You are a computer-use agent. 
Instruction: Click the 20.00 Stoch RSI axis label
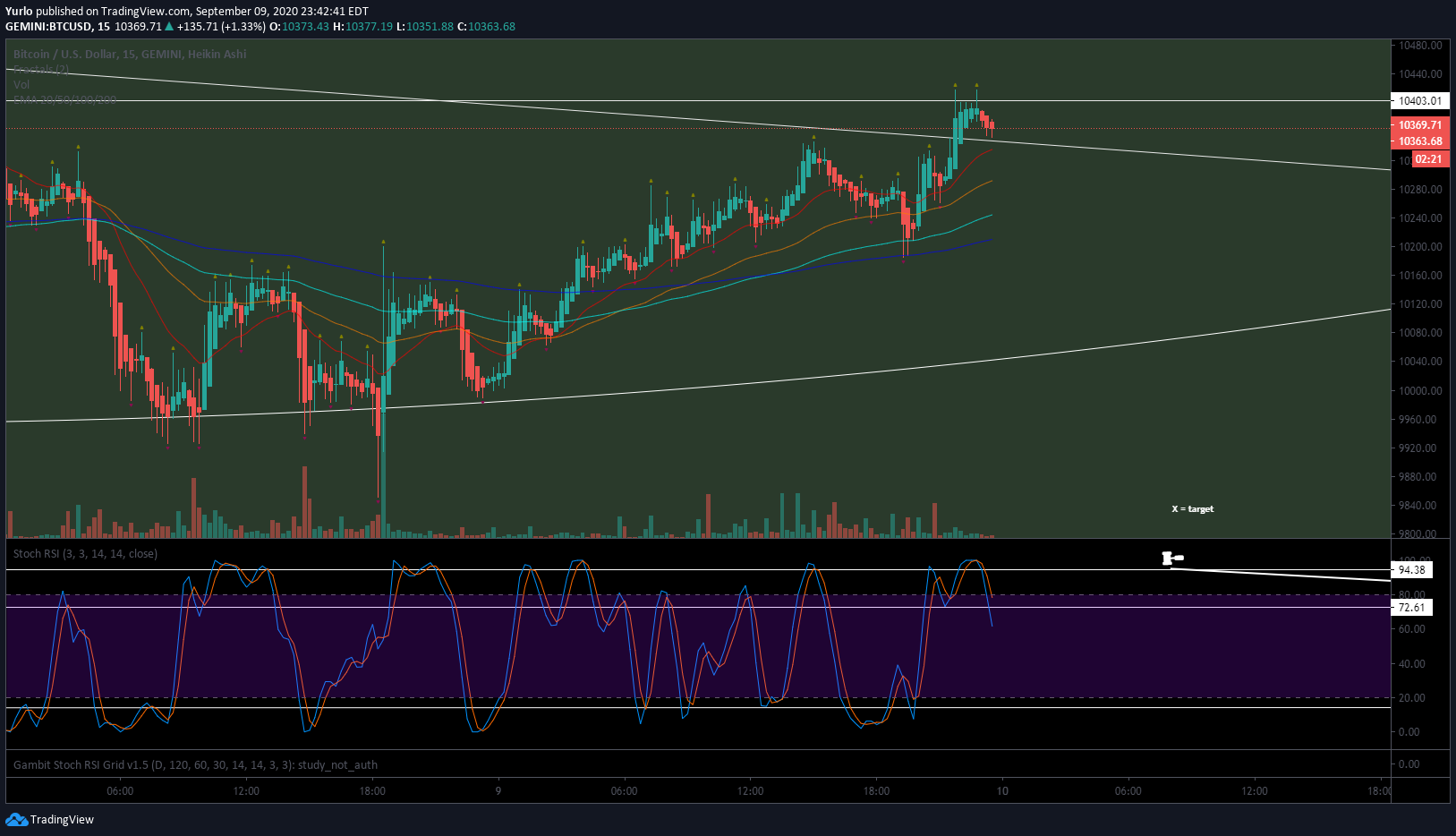click(1411, 697)
